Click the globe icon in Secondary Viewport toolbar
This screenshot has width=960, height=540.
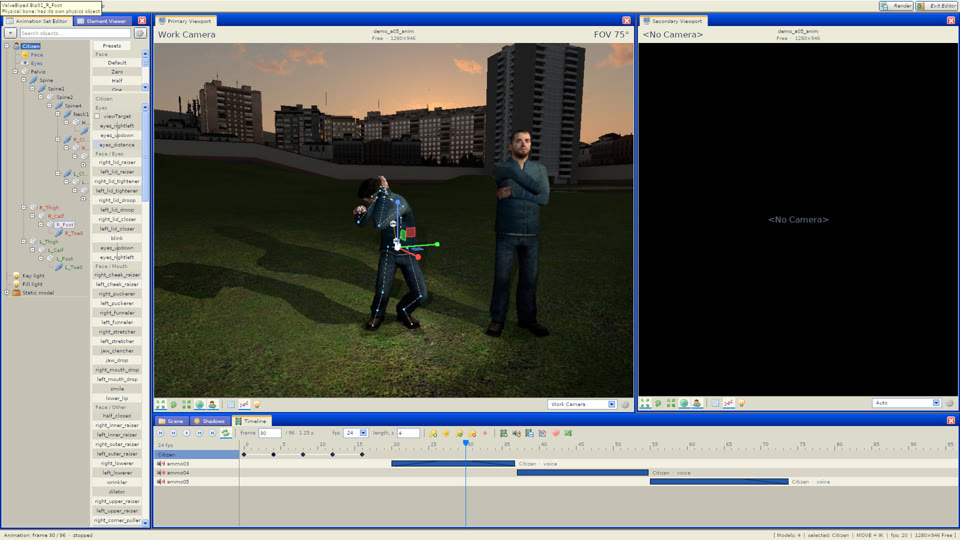tap(684, 403)
